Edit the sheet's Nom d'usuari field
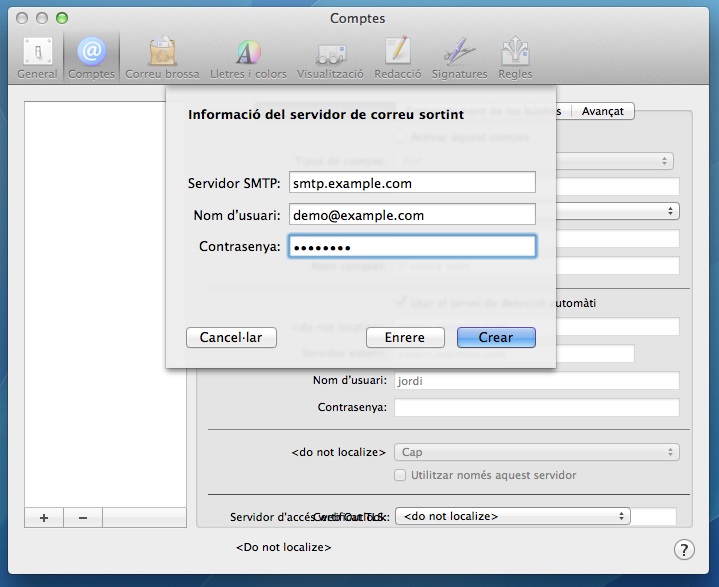The image size is (719, 587). coord(412,214)
